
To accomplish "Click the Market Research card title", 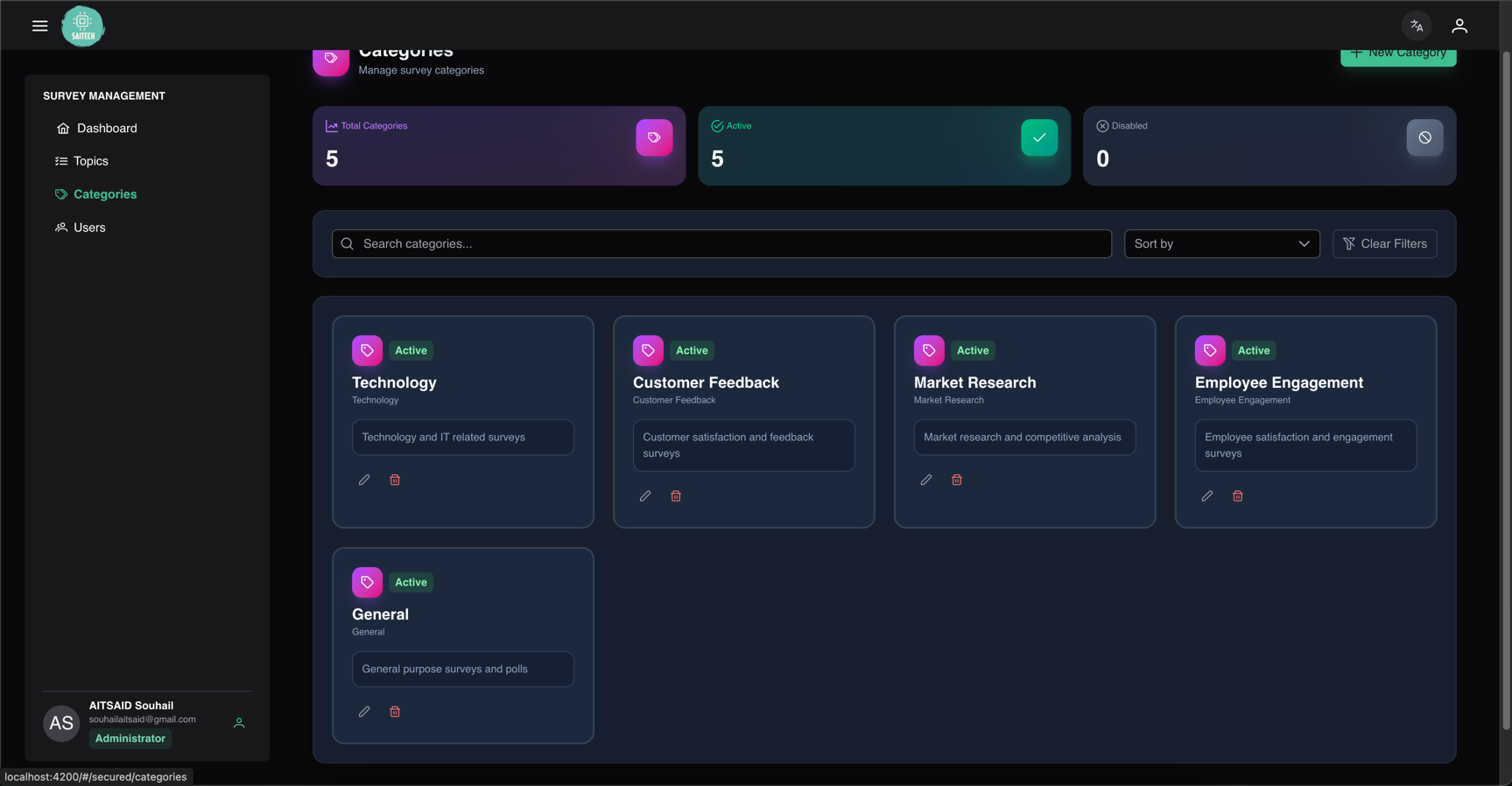I will [974, 382].
